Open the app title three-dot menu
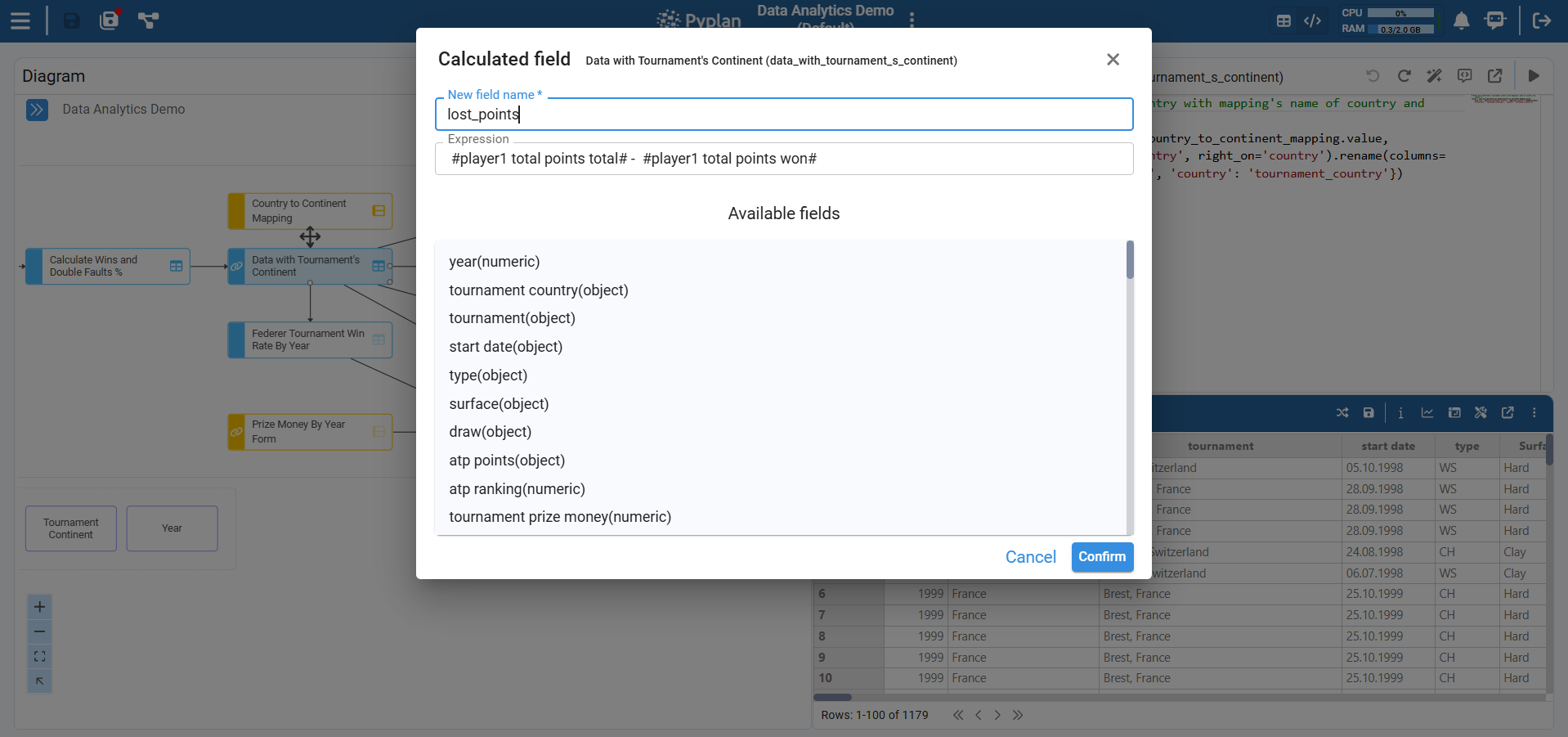The height and width of the screenshot is (737, 1568). pyautogui.click(x=912, y=20)
